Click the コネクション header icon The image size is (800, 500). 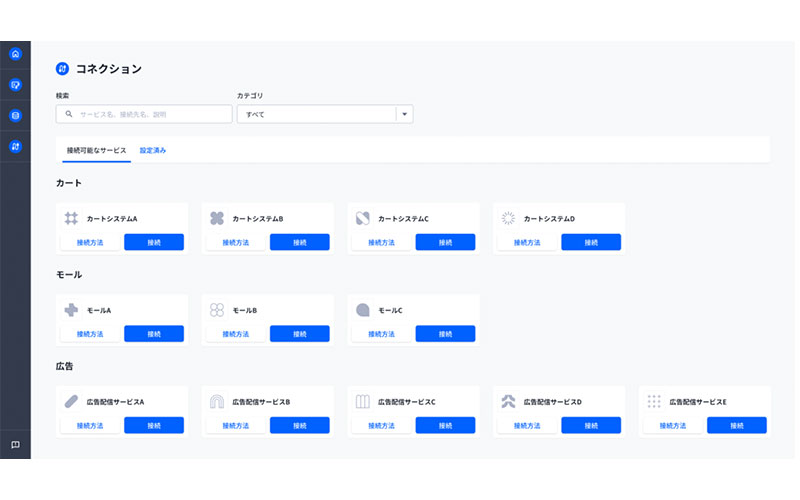[62, 69]
